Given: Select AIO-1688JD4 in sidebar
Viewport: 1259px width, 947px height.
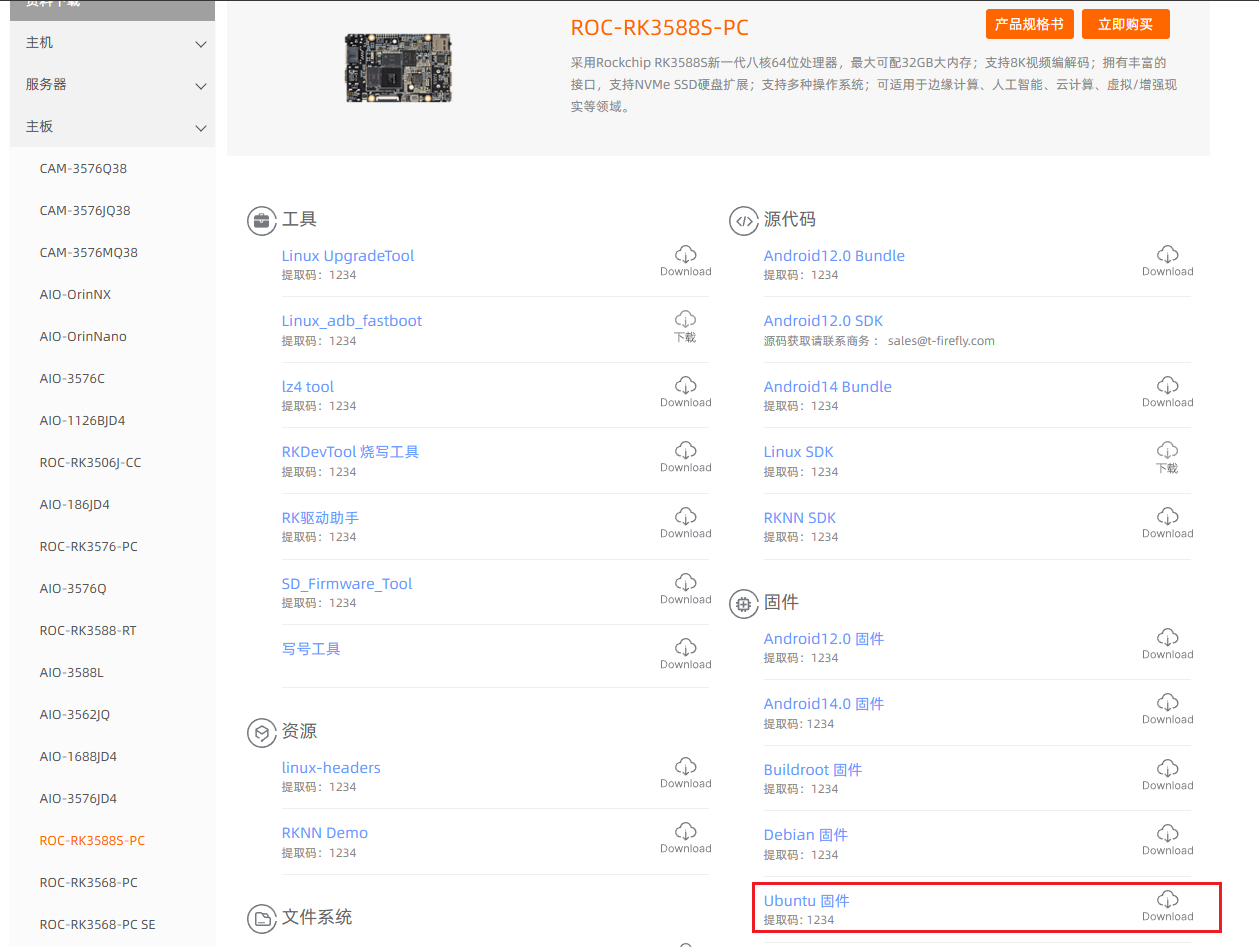Looking at the screenshot, I should (x=78, y=757).
